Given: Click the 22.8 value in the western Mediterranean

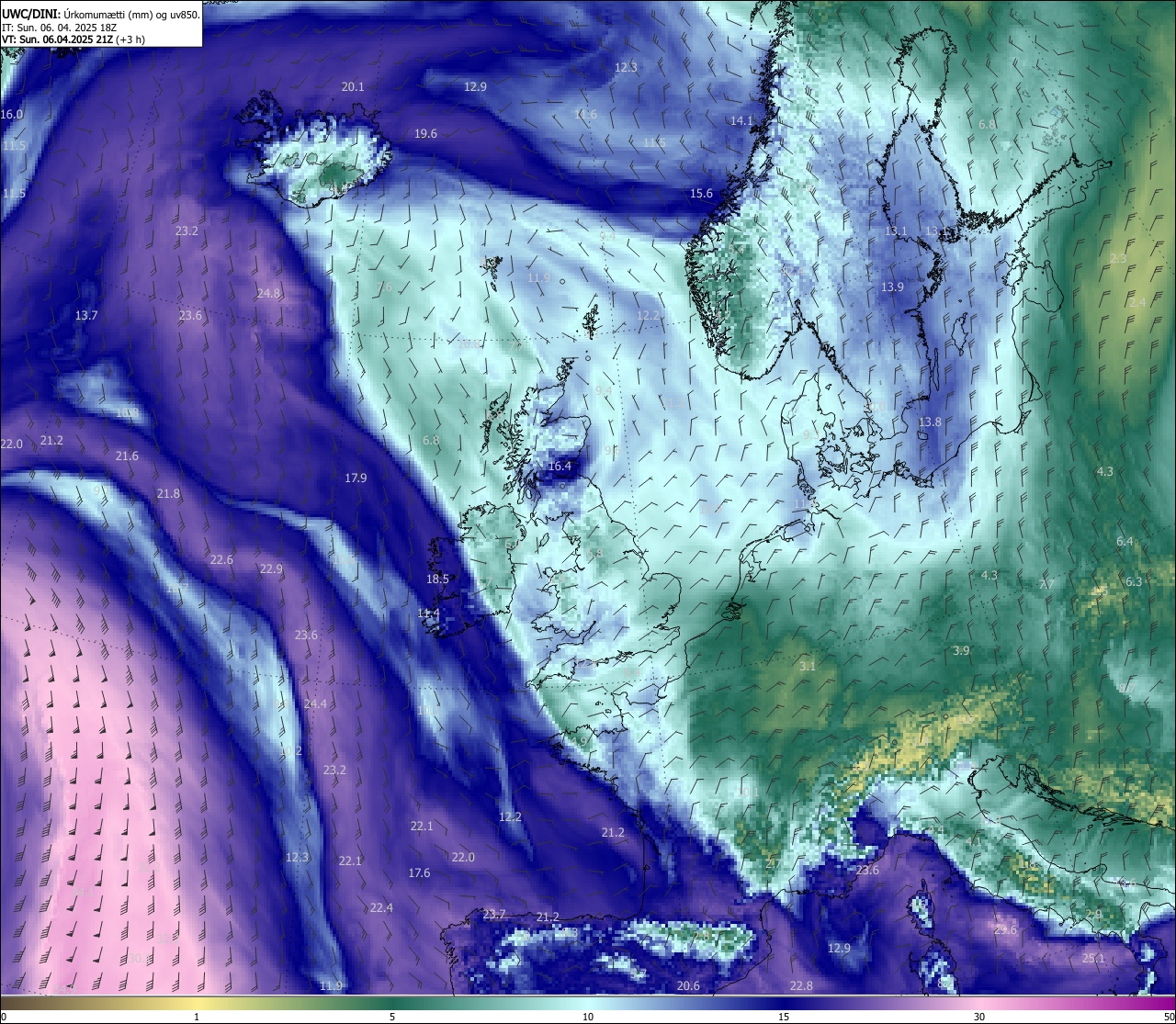Looking at the screenshot, I should tap(801, 986).
